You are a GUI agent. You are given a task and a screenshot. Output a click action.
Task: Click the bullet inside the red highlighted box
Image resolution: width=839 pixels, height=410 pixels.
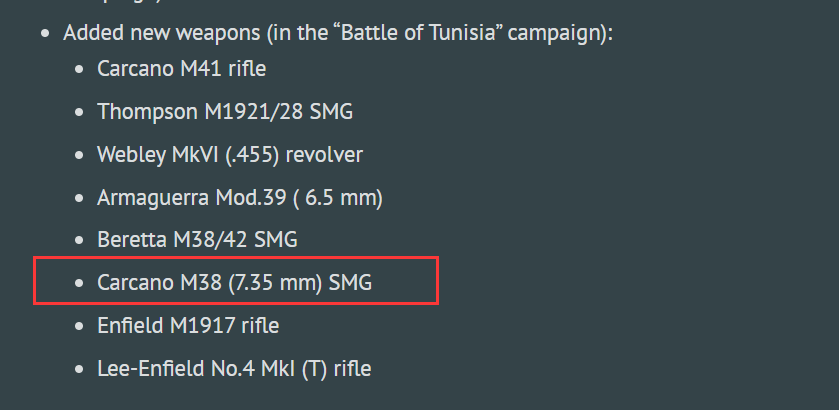[80, 283]
